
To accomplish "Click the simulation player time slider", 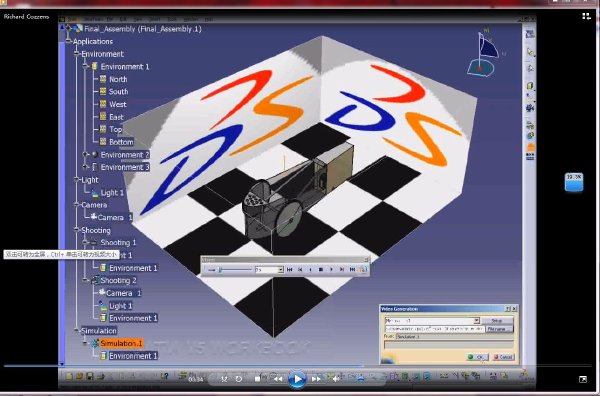I will [235, 270].
